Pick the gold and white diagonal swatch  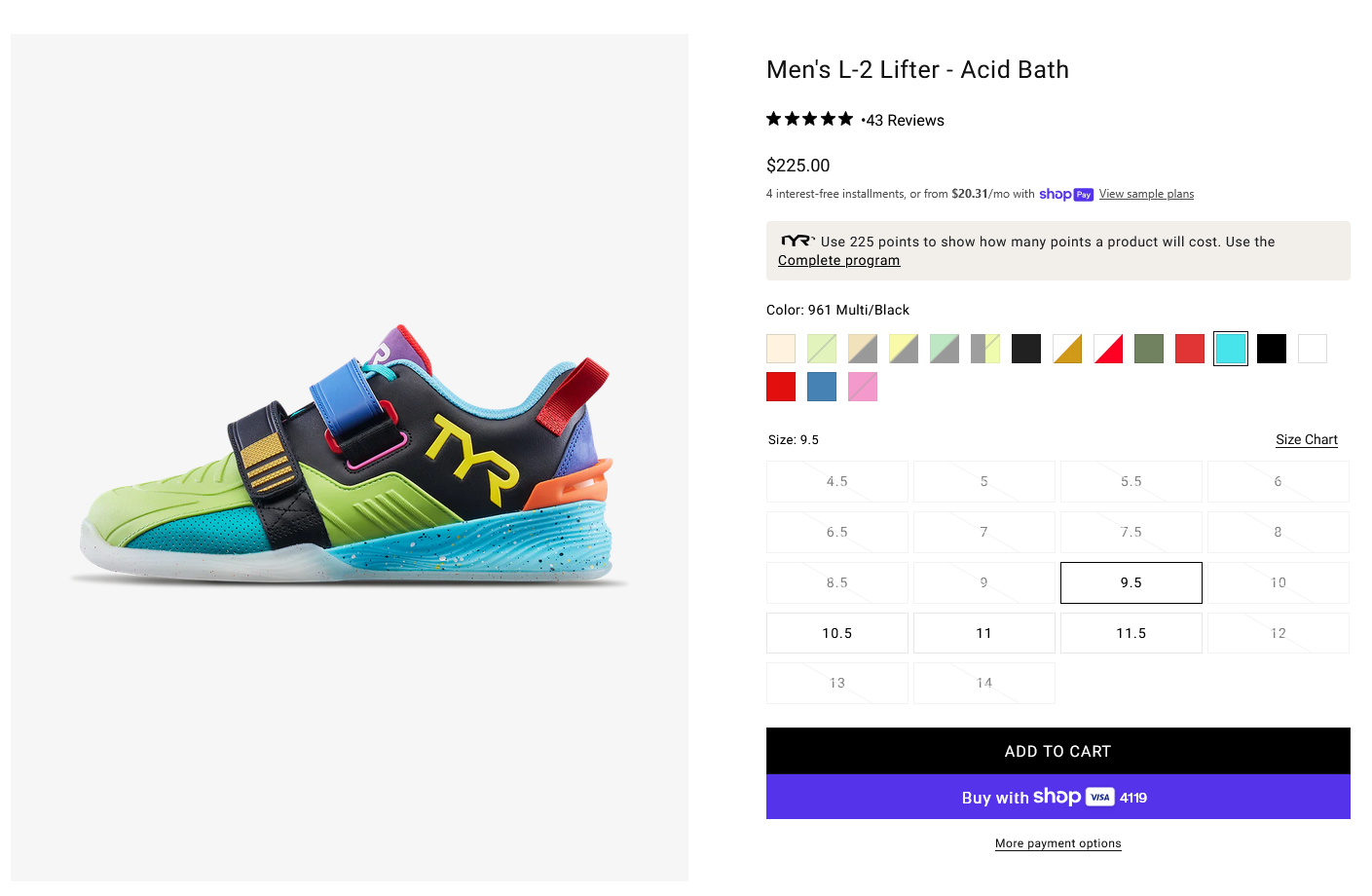coord(1067,349)
